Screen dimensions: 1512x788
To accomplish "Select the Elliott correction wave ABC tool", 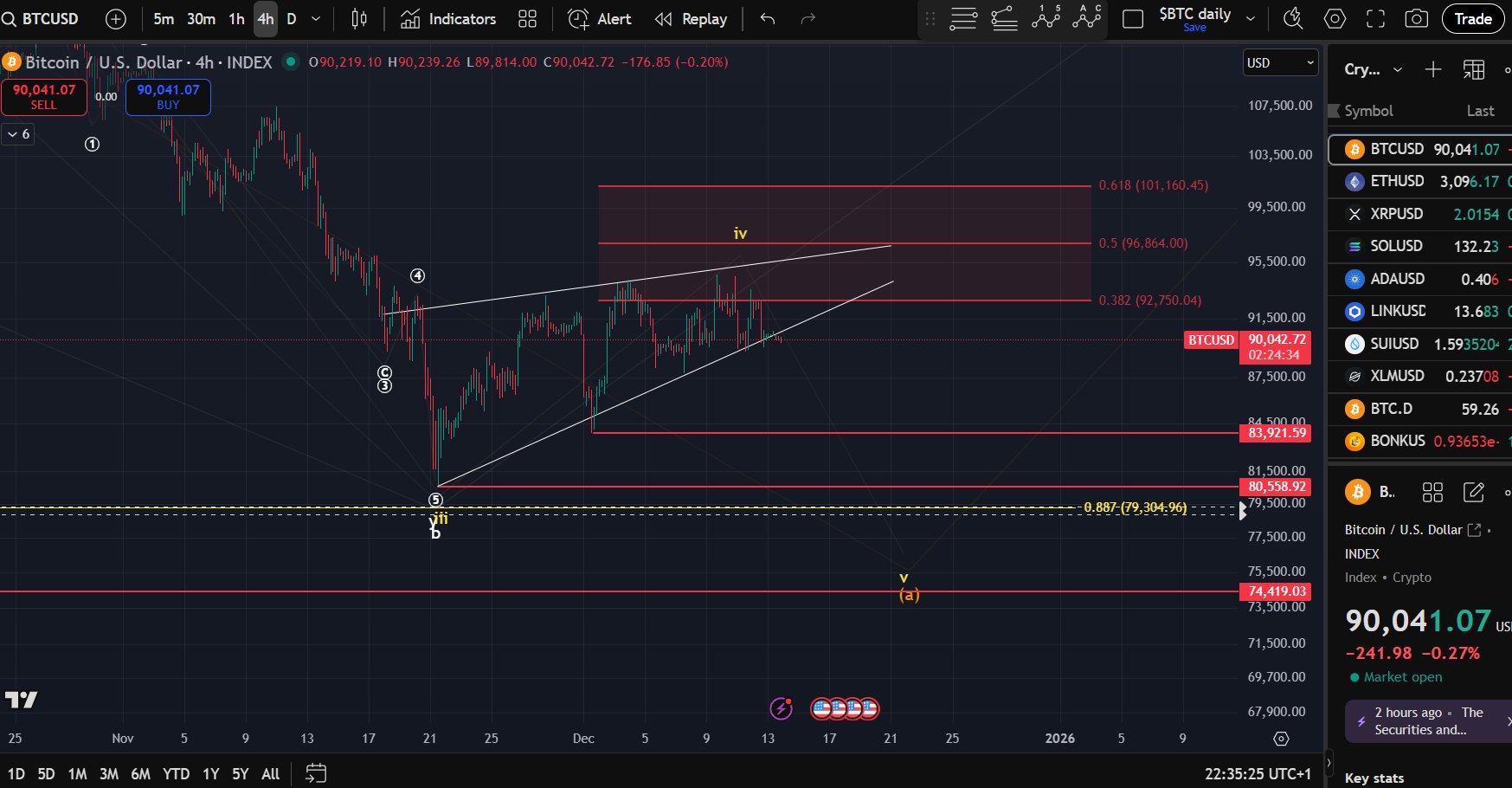I will tap(1086, 19).
